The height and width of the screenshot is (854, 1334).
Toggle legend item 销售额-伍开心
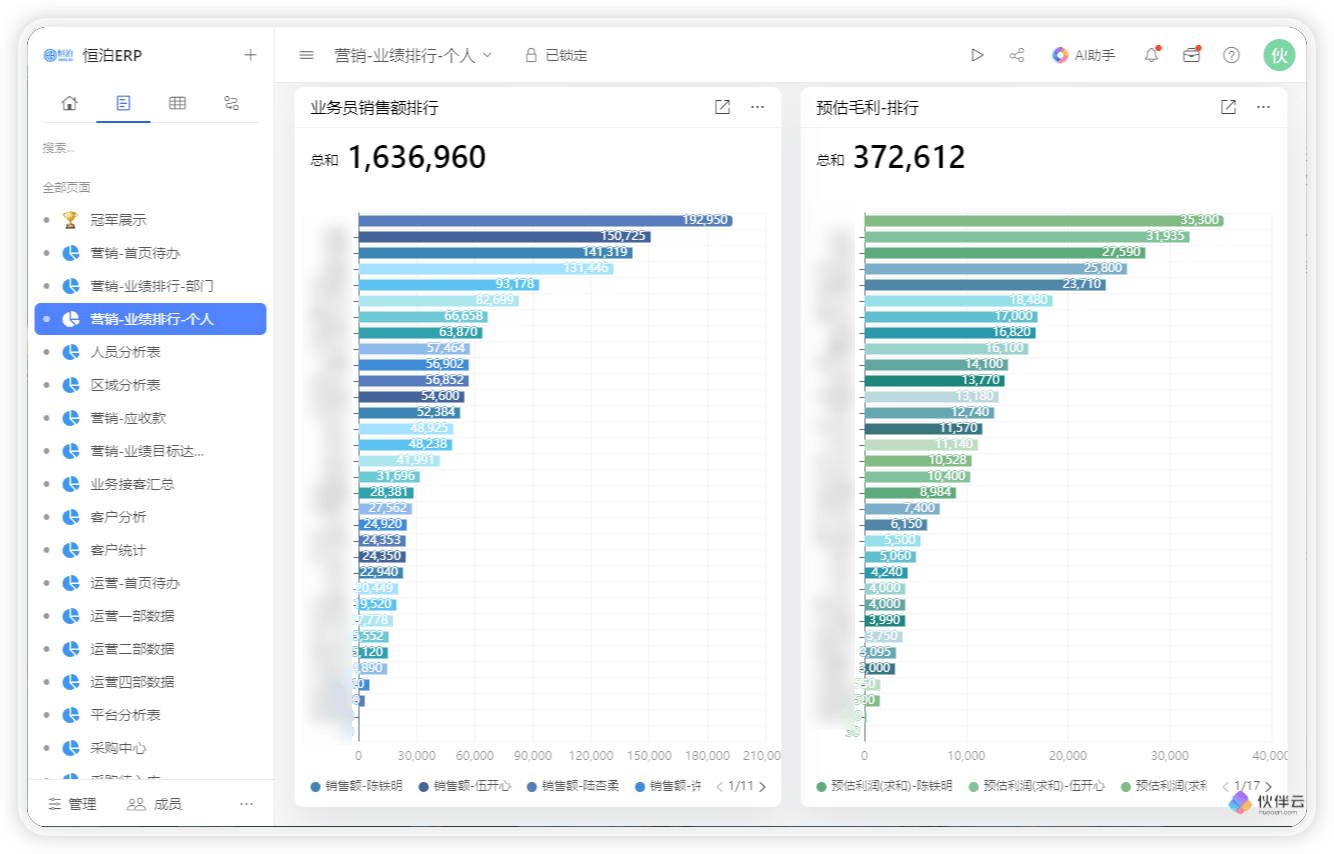465,786
